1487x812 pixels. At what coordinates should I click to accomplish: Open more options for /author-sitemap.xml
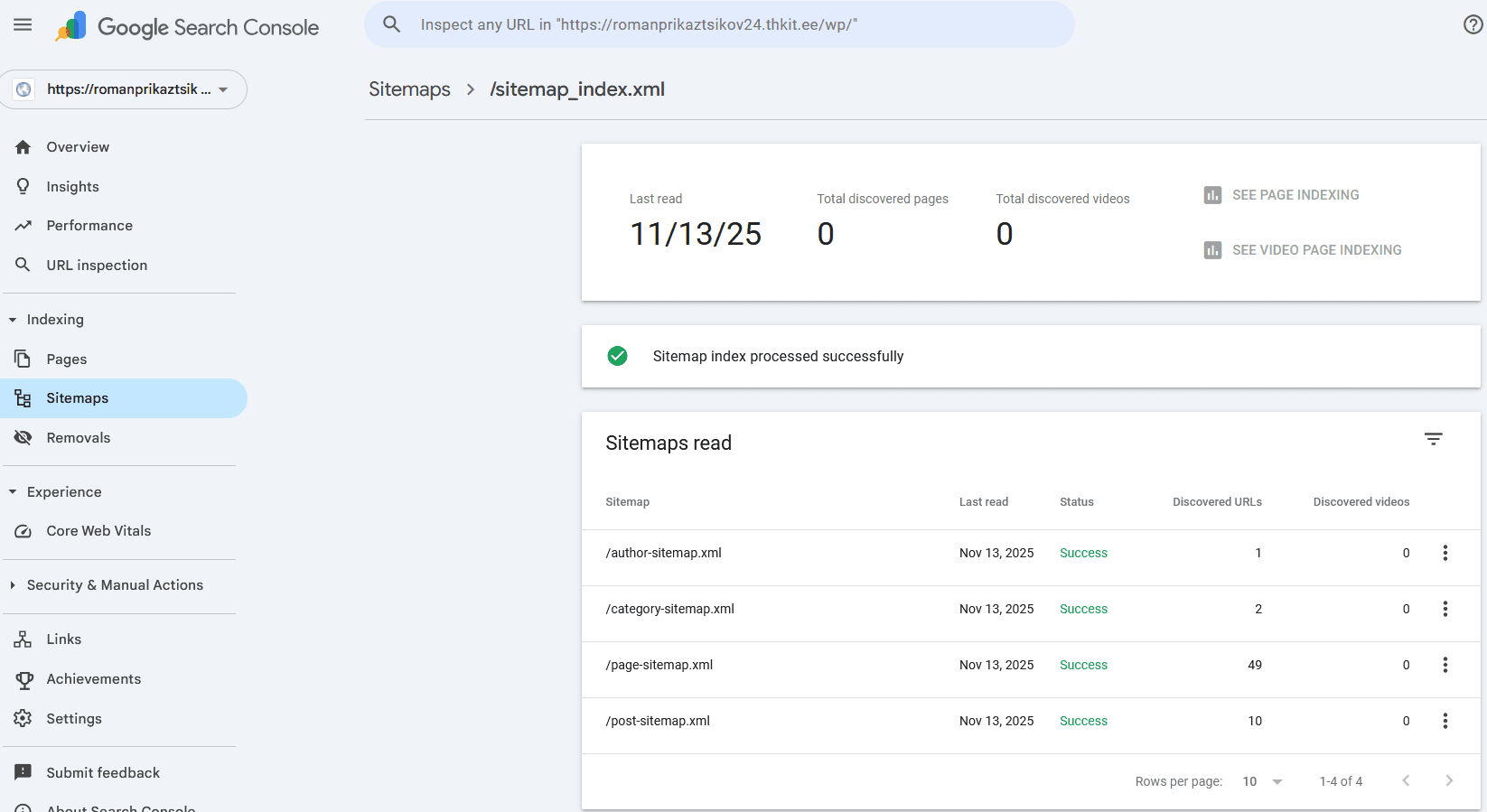[1445, 553]
